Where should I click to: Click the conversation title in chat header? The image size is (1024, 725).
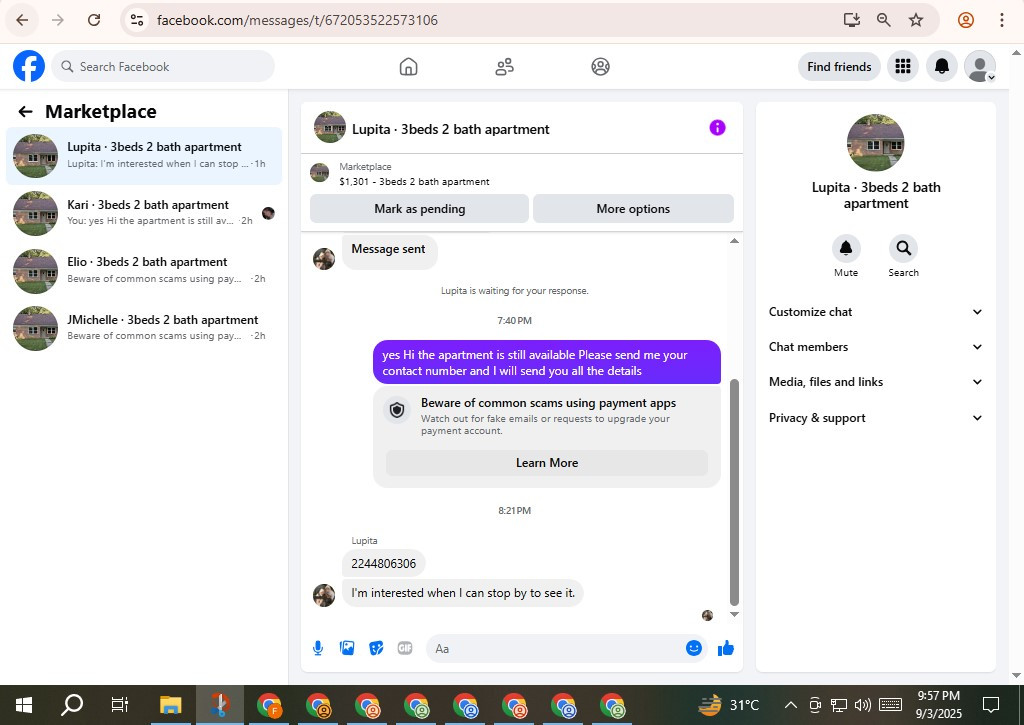pyautogui.click(x=451, y=129)
